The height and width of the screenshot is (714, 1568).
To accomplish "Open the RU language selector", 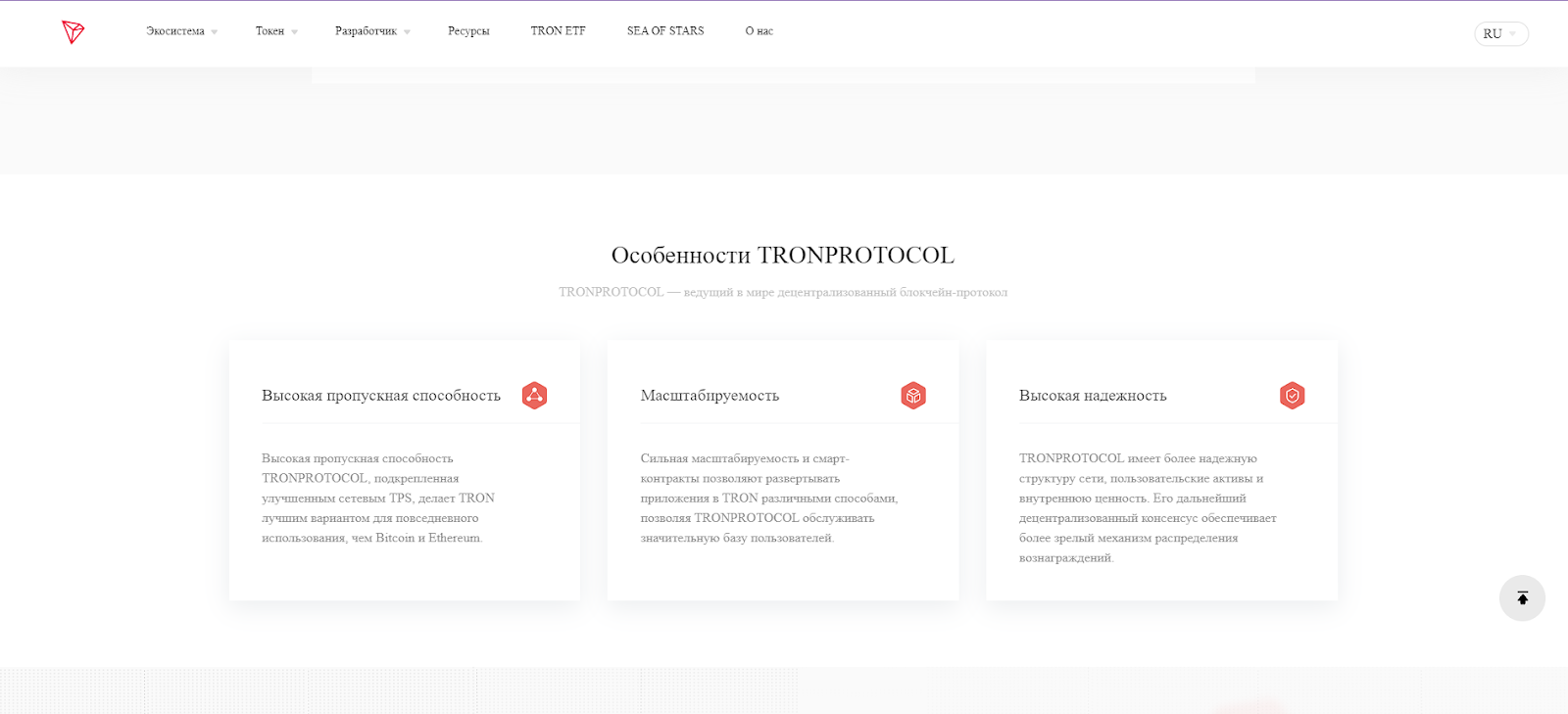I will [x=1501, y=33].
